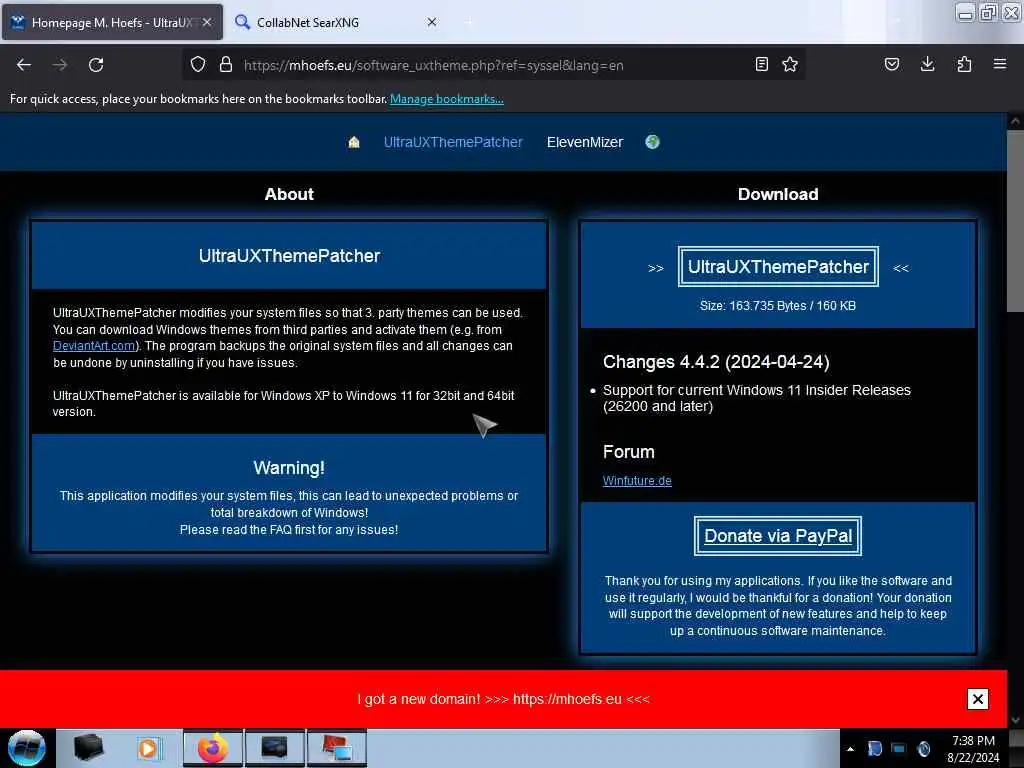Click the Manage bookmarks link
The image size is (1024, 768).
coord(447,99)
